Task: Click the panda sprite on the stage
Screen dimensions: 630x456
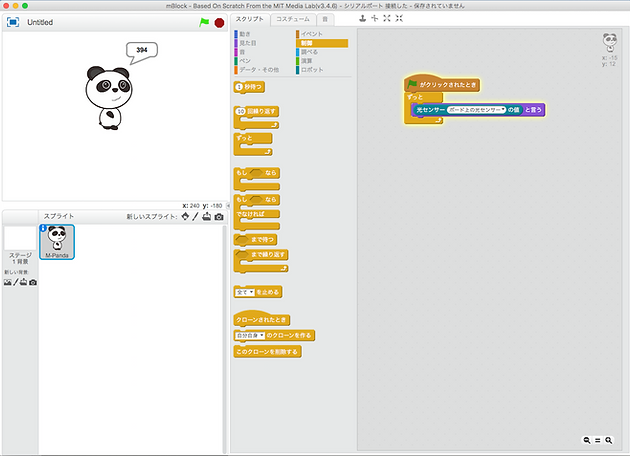Action: tap(108, 97)
